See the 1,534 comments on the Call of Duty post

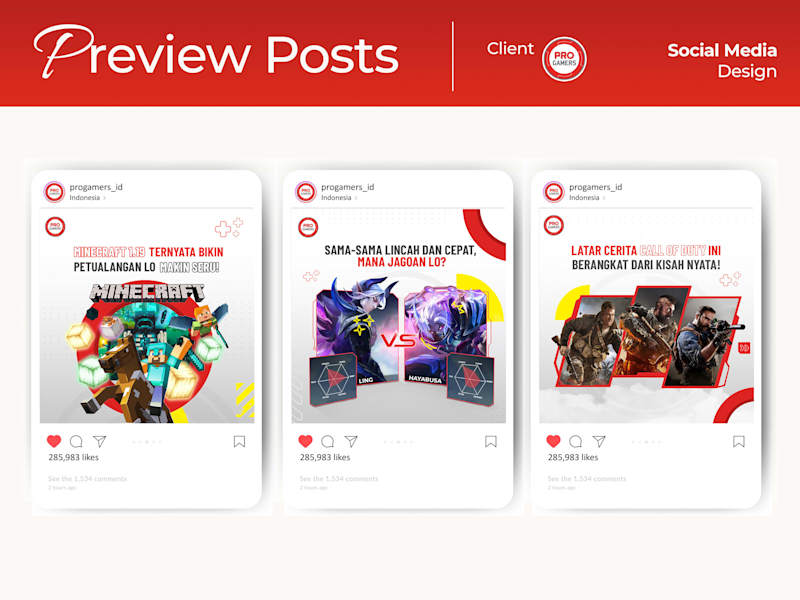[x=587, y=479]
